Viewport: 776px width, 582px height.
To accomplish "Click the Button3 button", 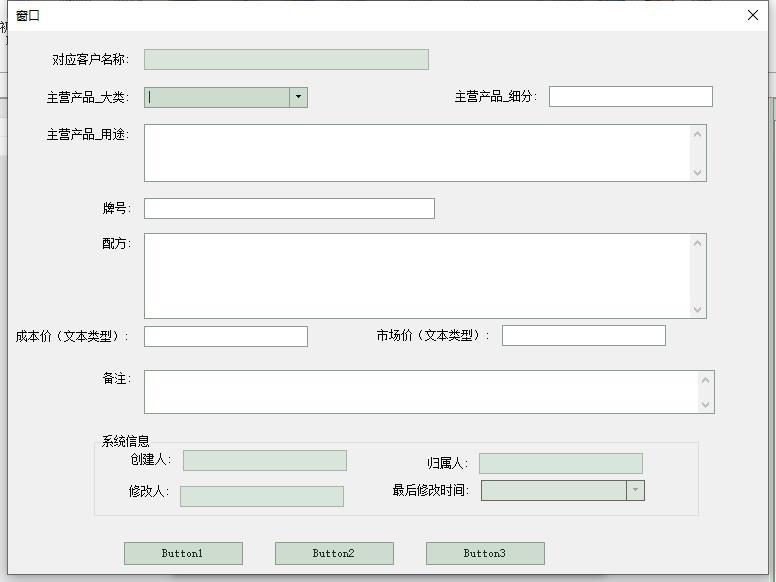I will coord(485,553).
